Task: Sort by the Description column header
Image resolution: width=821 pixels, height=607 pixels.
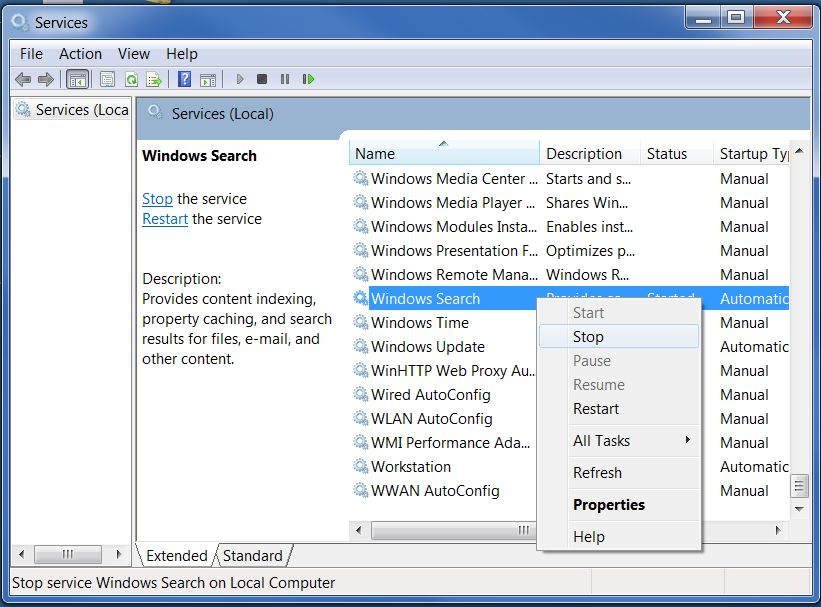Action: [590, 153]
